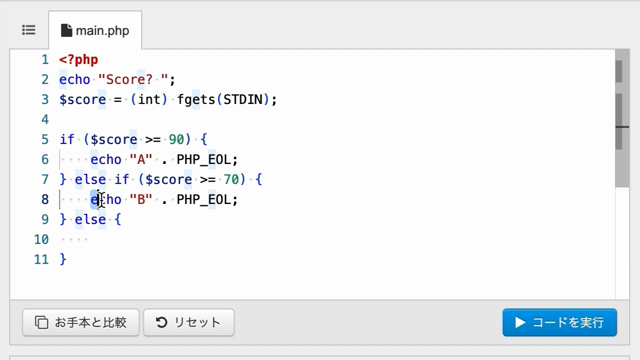Click the "A" string on line 6
Screen dimensions: 640x360
(141, 159)
